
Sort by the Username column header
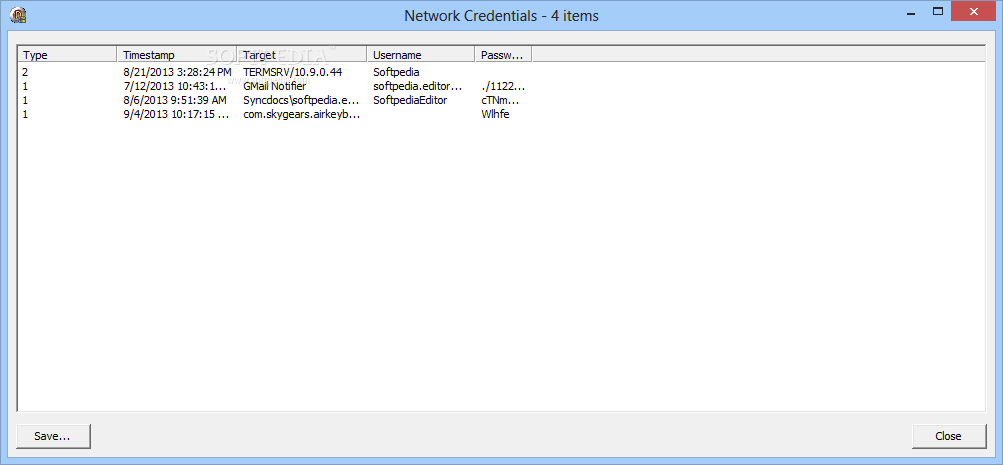pos(421,55)
